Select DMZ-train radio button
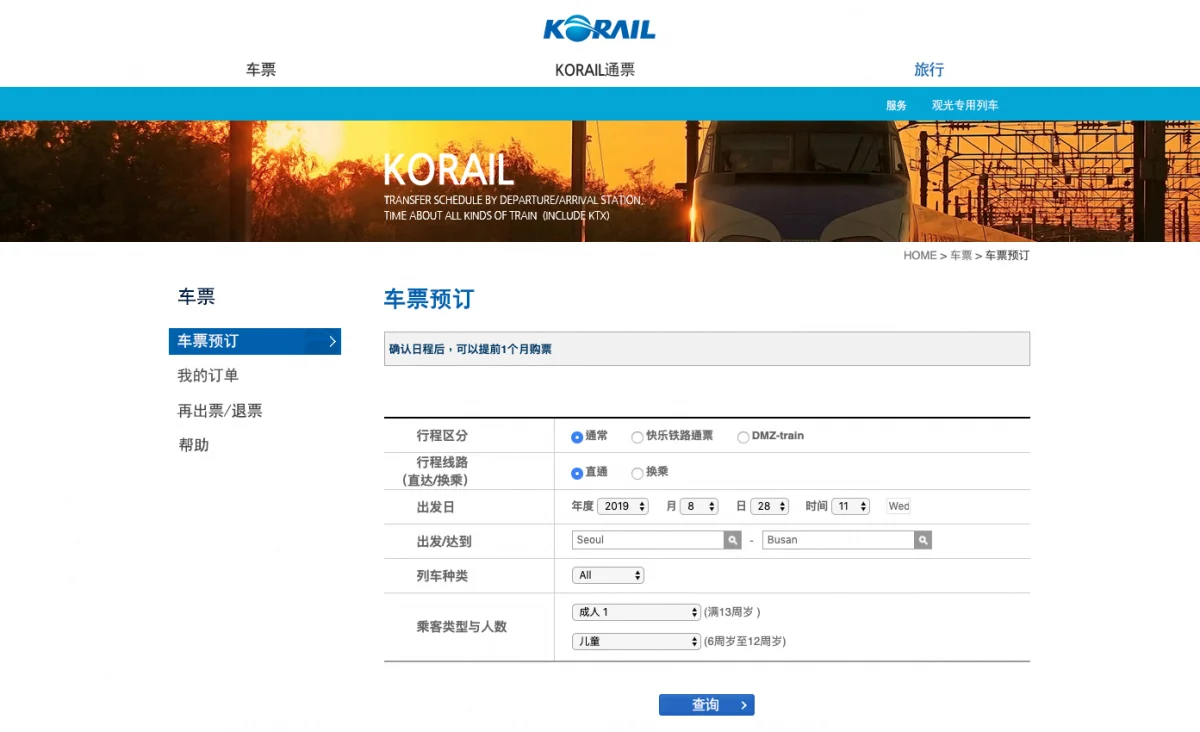 (743, 437)
